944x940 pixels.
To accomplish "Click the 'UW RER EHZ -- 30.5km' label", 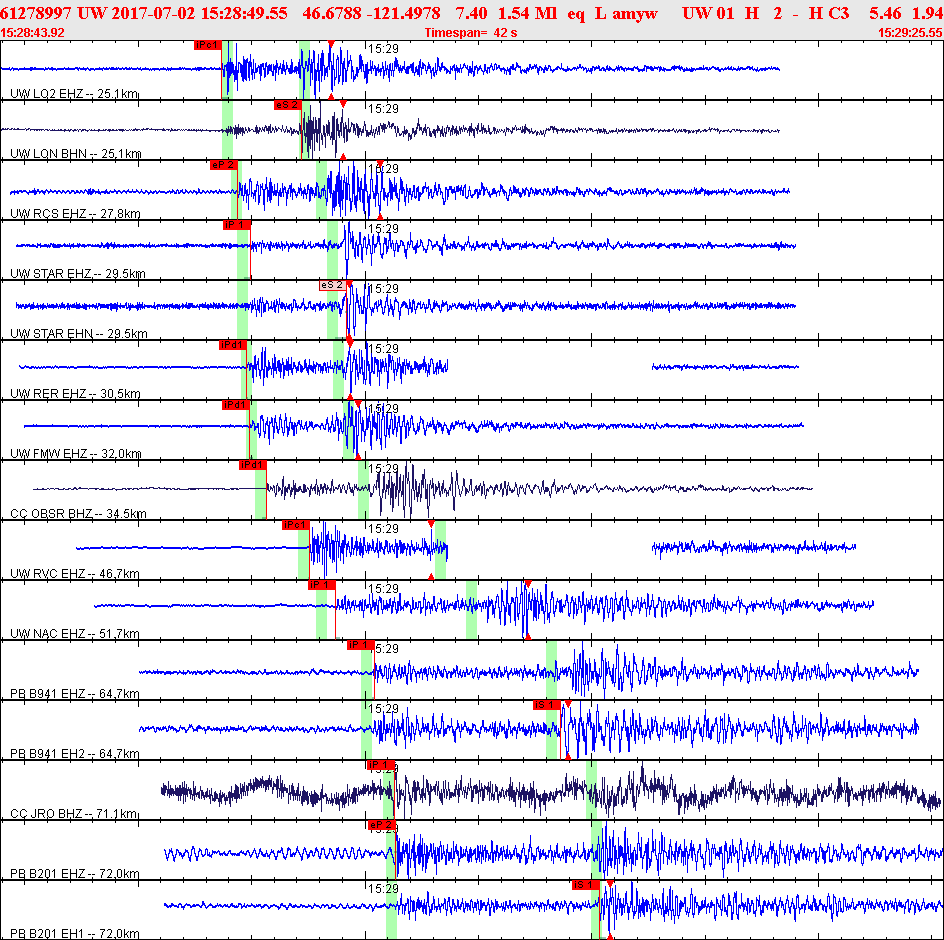I will (75, 394).
